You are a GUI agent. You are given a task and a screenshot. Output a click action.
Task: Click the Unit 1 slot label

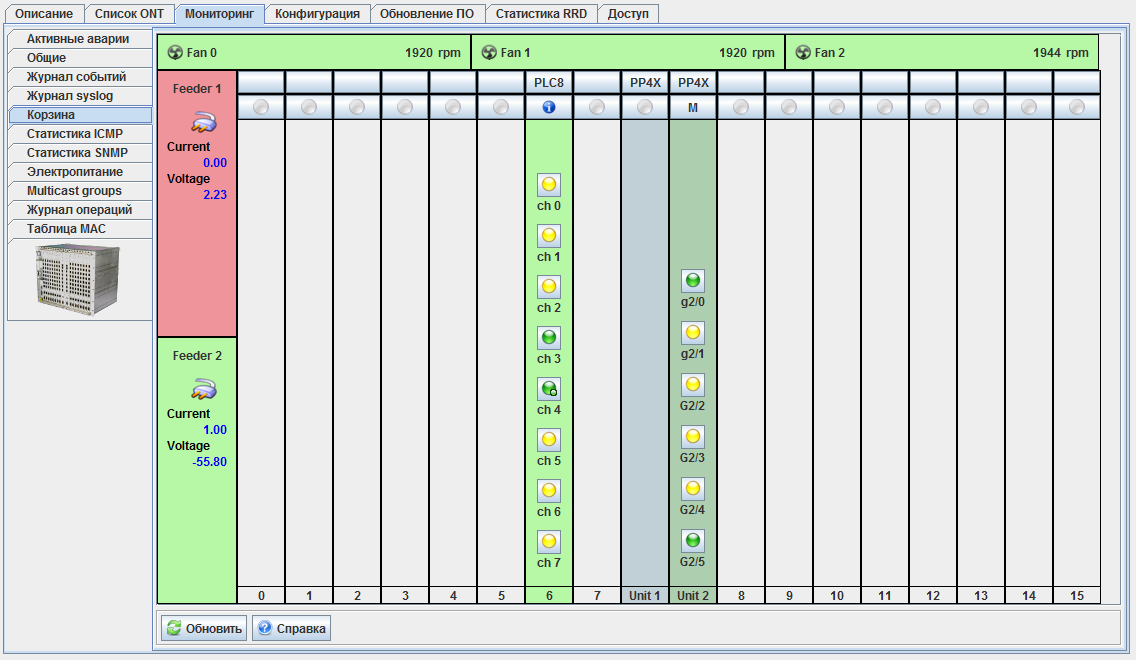pos(645,596)
